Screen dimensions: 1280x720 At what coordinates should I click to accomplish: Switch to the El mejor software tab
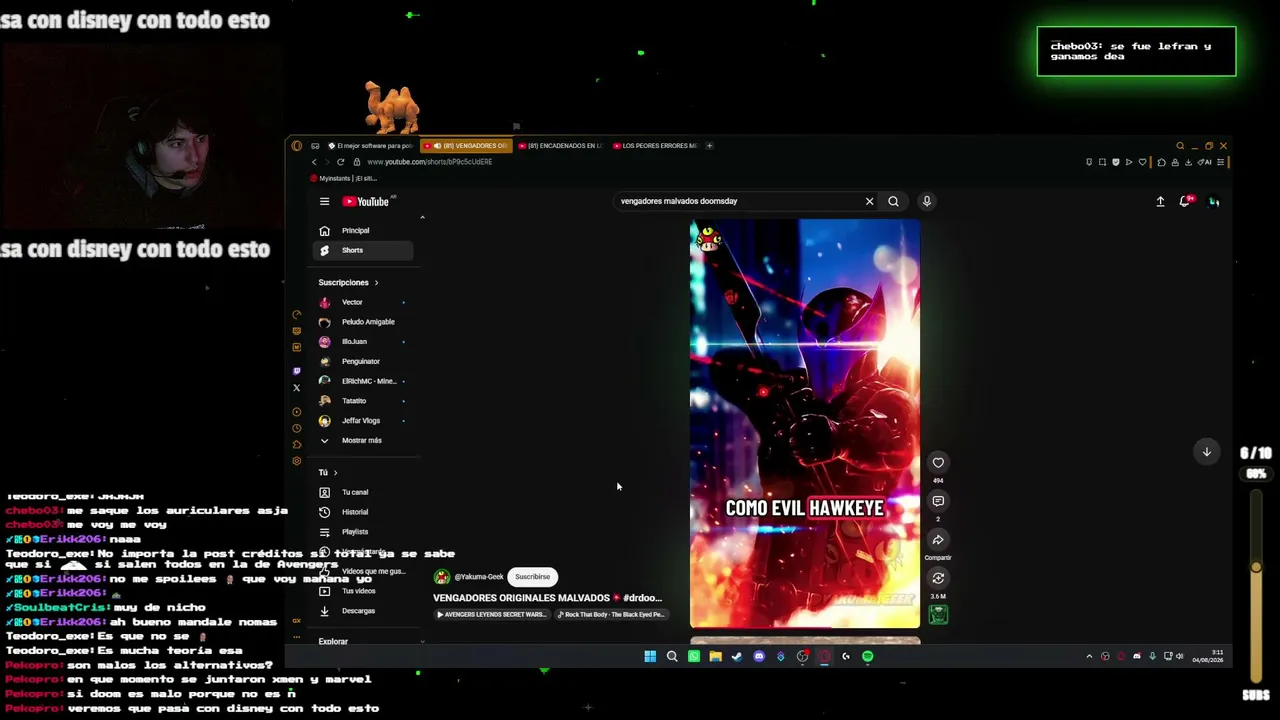coord(370,146)
